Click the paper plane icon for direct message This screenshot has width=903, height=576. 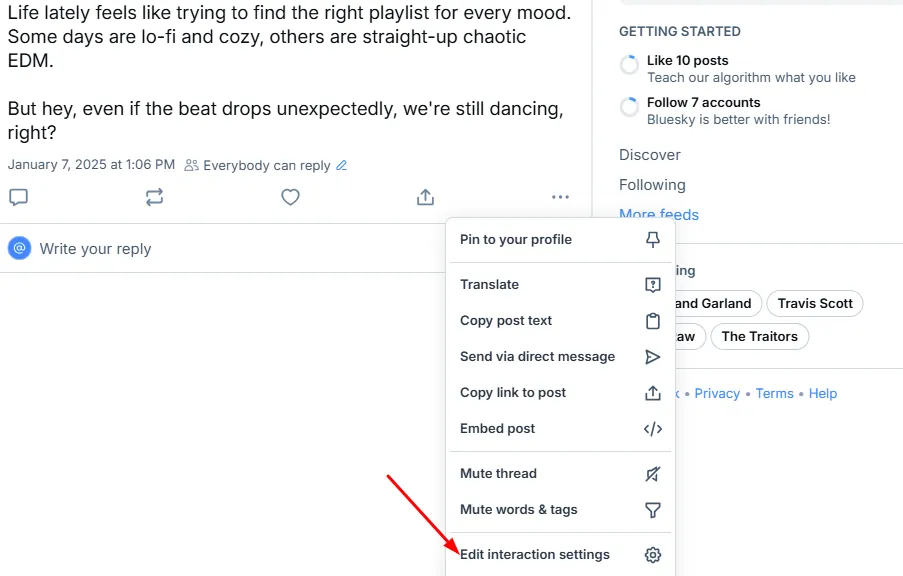tap(653, 356)
